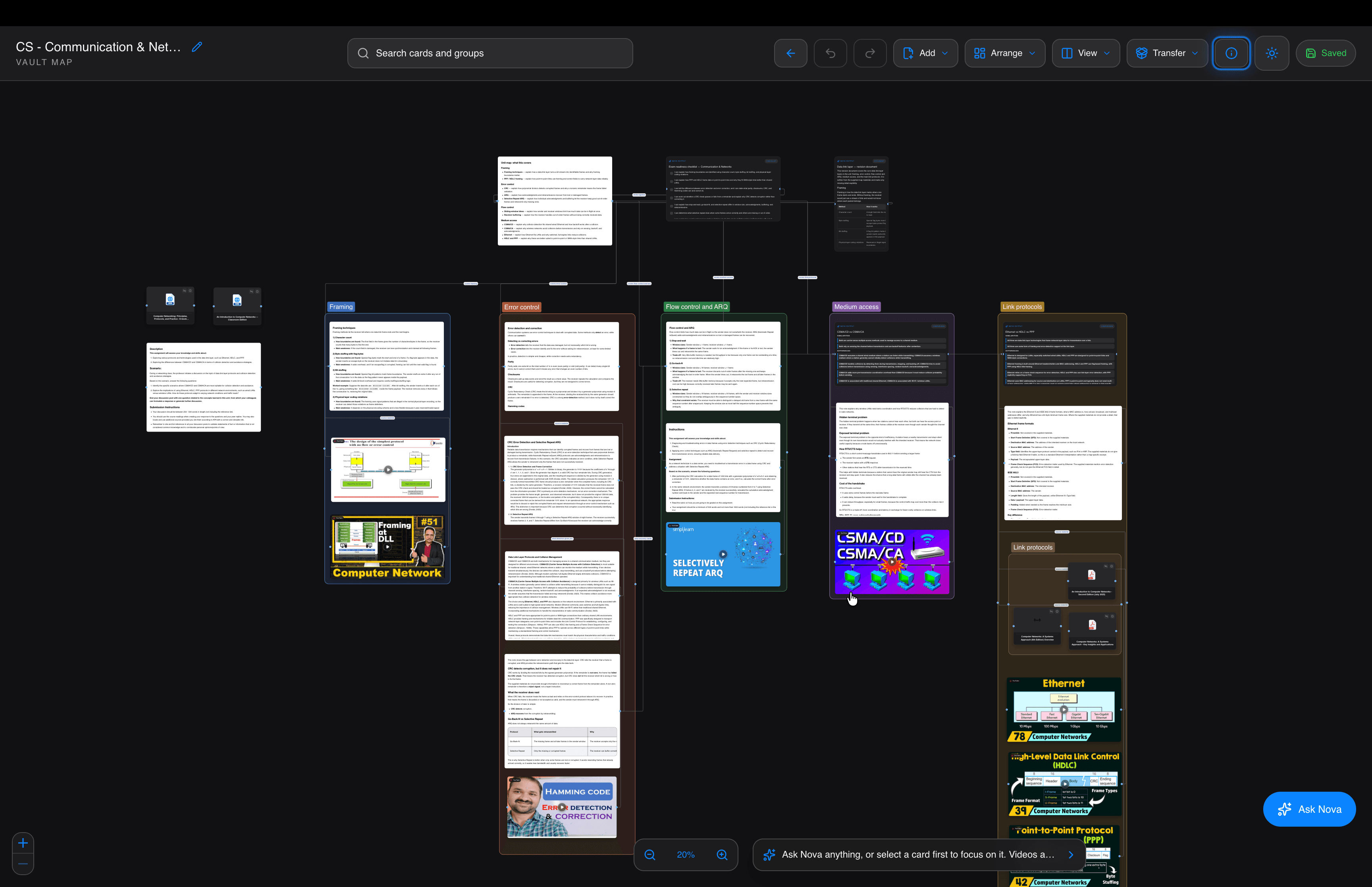
Task: Toggle light/dark theme with sun icon
Action: pyautogui.click(x=1272, y=53)
